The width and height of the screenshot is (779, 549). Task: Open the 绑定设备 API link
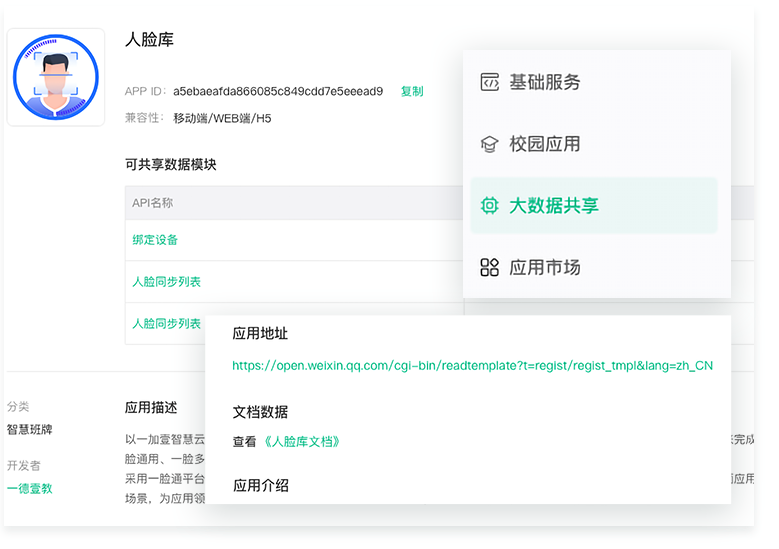click(x=155, y=240)
